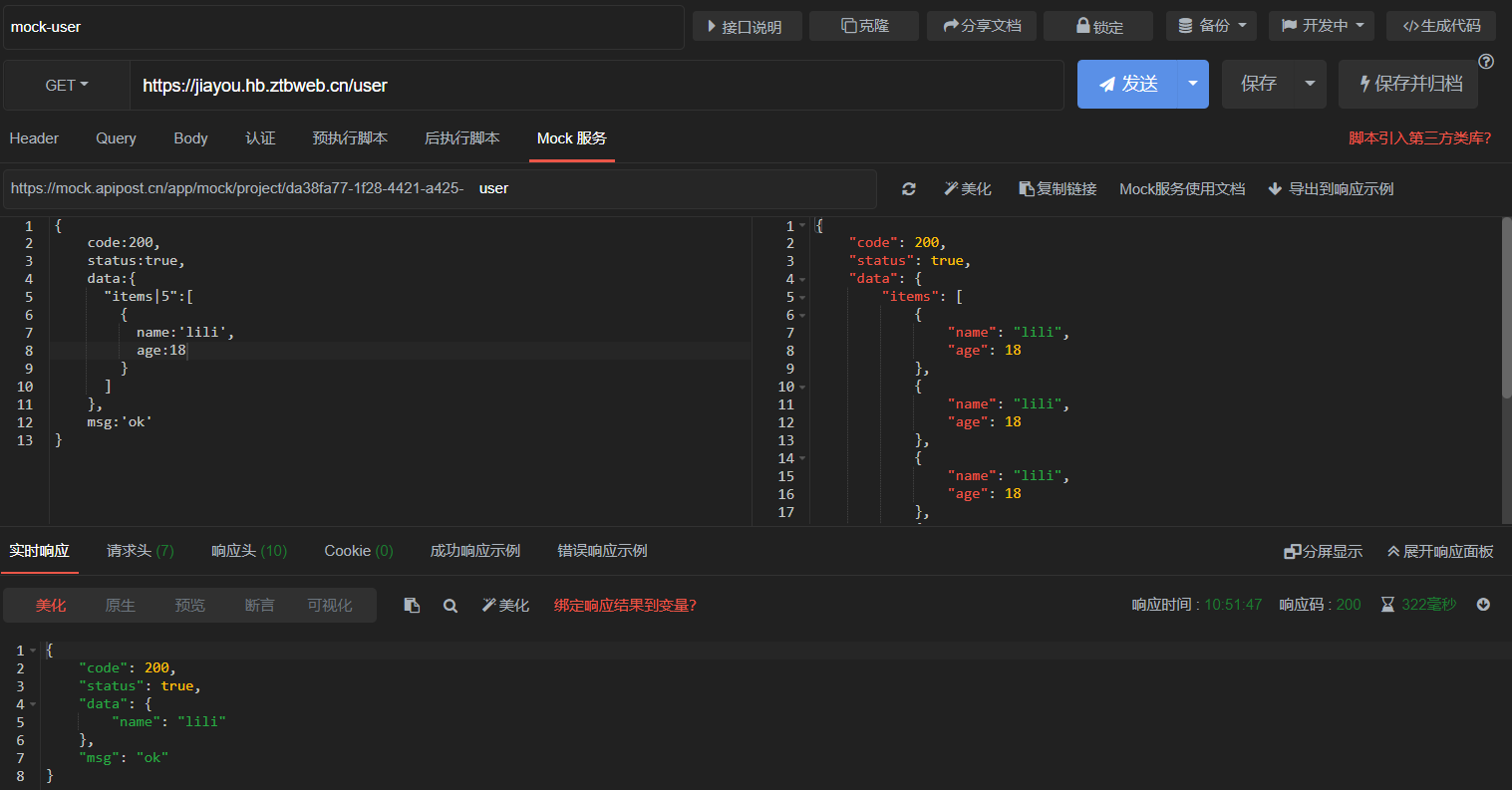This screenshot has width=1512, height=790.
Task: Select 原生 raw response view mode
Action: [x=121, y=606]
